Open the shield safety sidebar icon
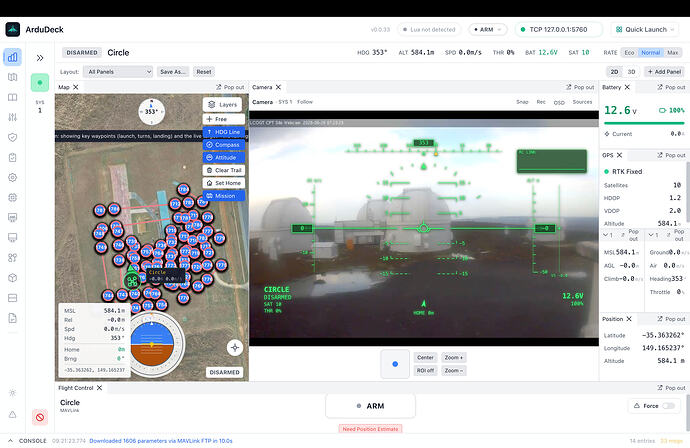The image size is (690, 448). [12, 137]
